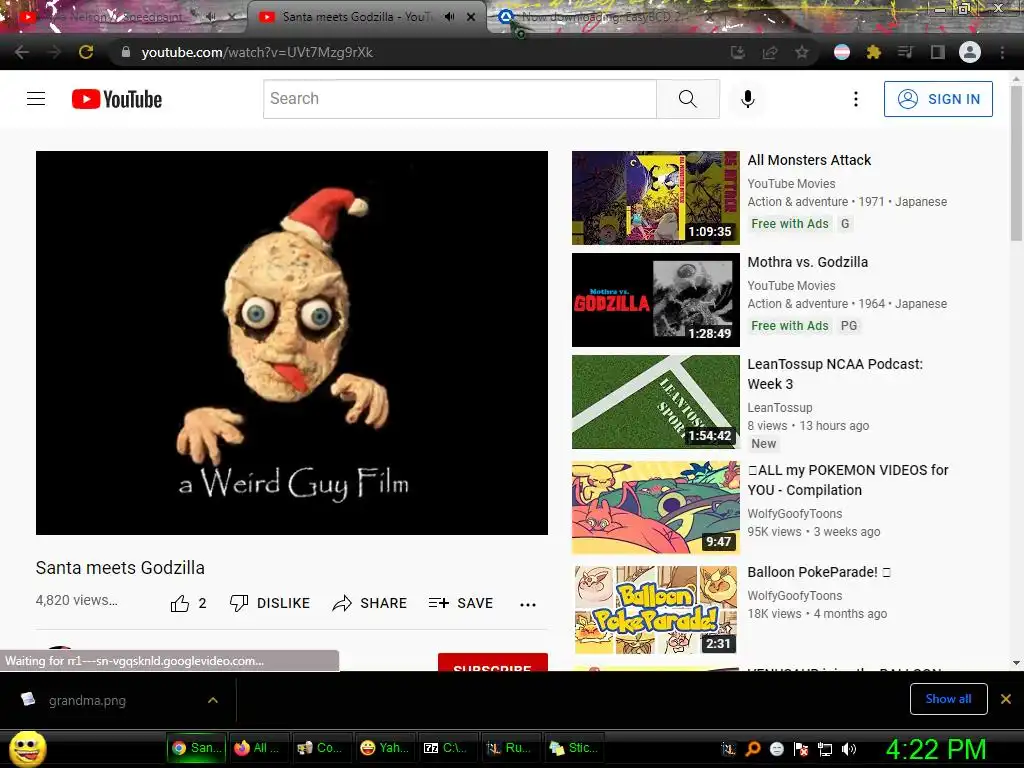Open the SHARE dialog
1024x768 pixels.
click(370, 603)
